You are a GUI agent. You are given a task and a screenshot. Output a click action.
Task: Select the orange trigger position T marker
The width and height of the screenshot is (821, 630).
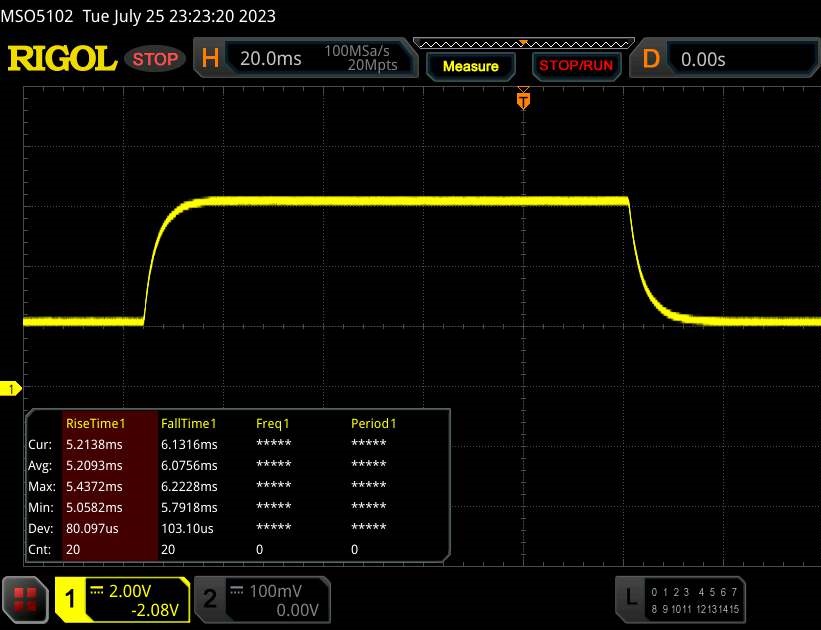point(523,100)
